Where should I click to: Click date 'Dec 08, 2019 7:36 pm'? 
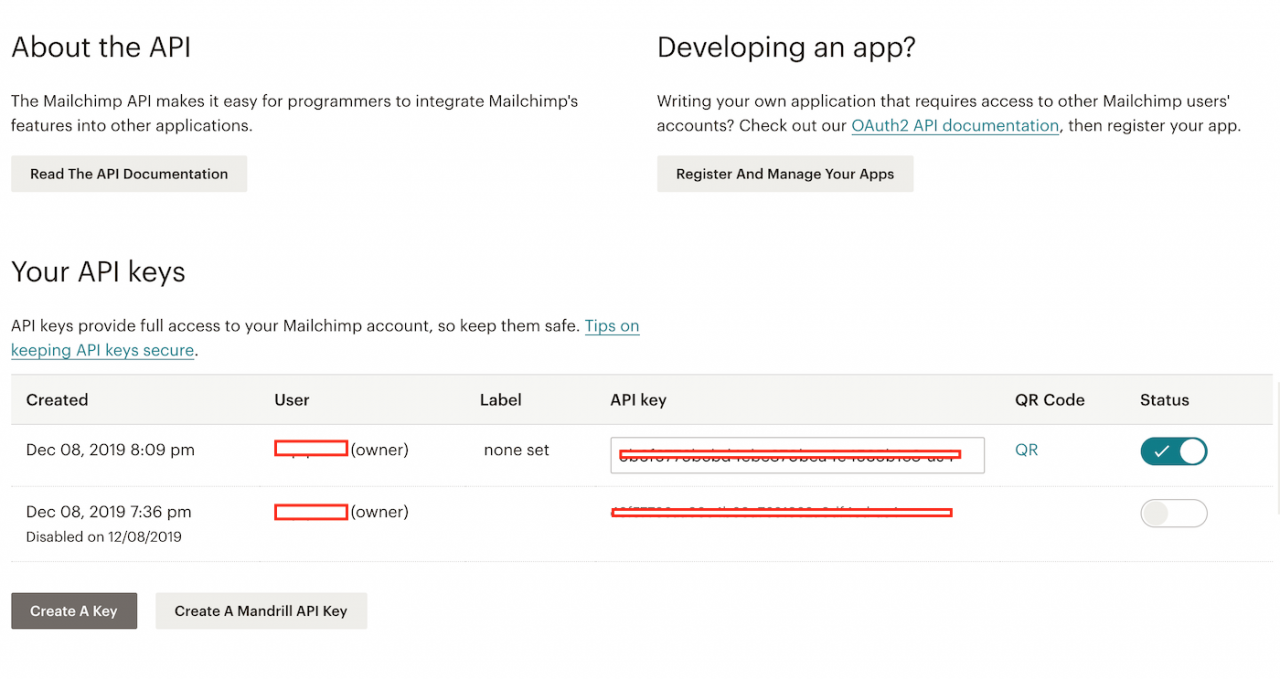tap(108, 512)
